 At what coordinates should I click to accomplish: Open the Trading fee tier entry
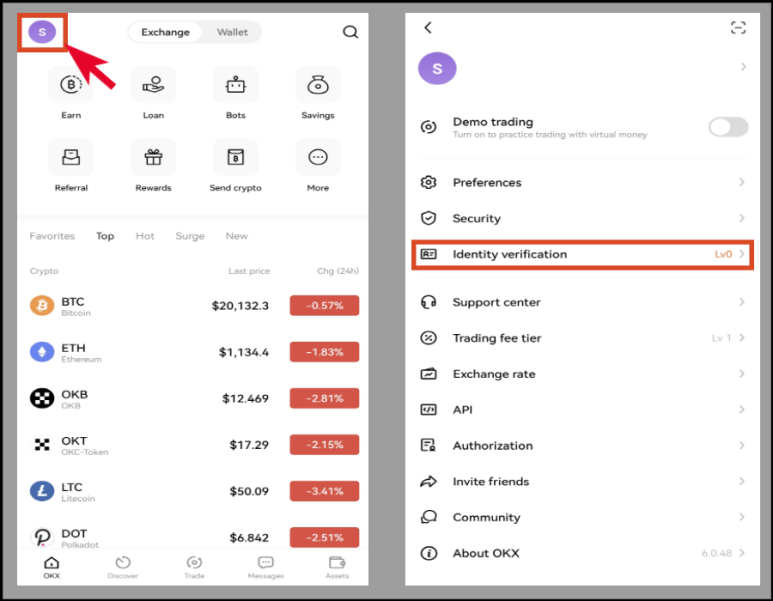click(582, 338)
